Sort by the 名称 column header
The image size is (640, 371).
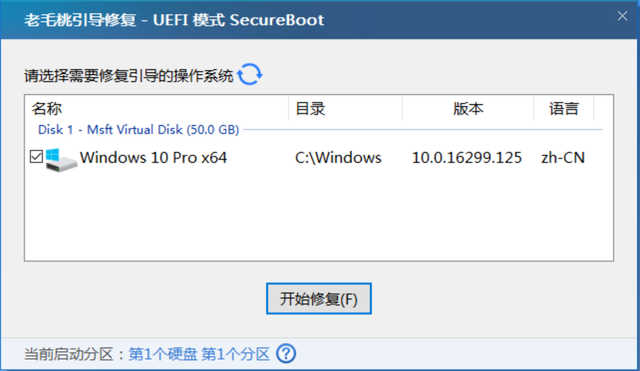[157, 109]
